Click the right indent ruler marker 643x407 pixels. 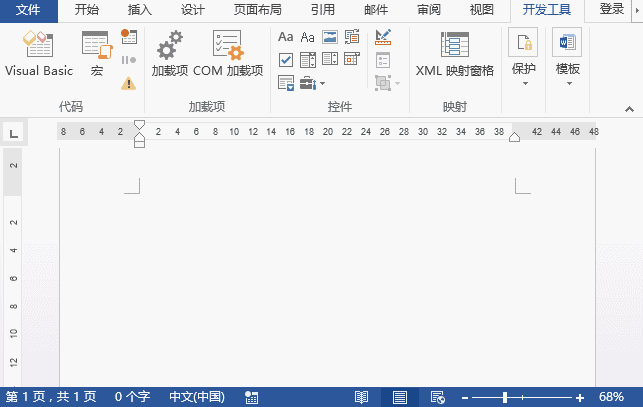click(x=514, y=137)
